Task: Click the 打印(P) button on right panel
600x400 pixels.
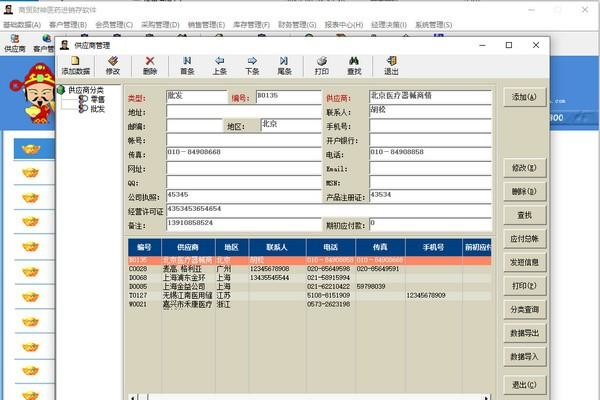Action: [524, 286]
